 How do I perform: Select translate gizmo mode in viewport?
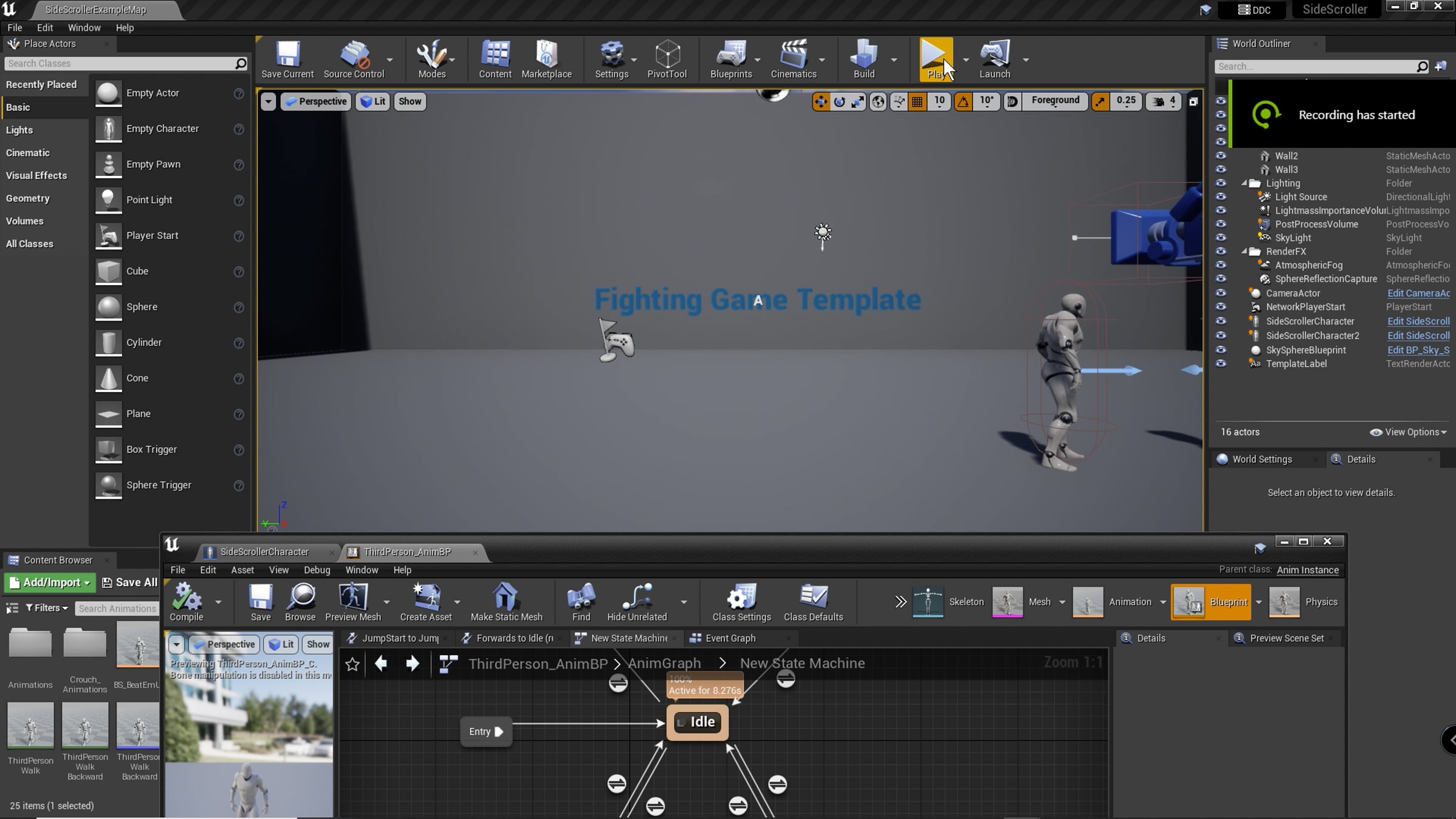[x=821, y=102]
